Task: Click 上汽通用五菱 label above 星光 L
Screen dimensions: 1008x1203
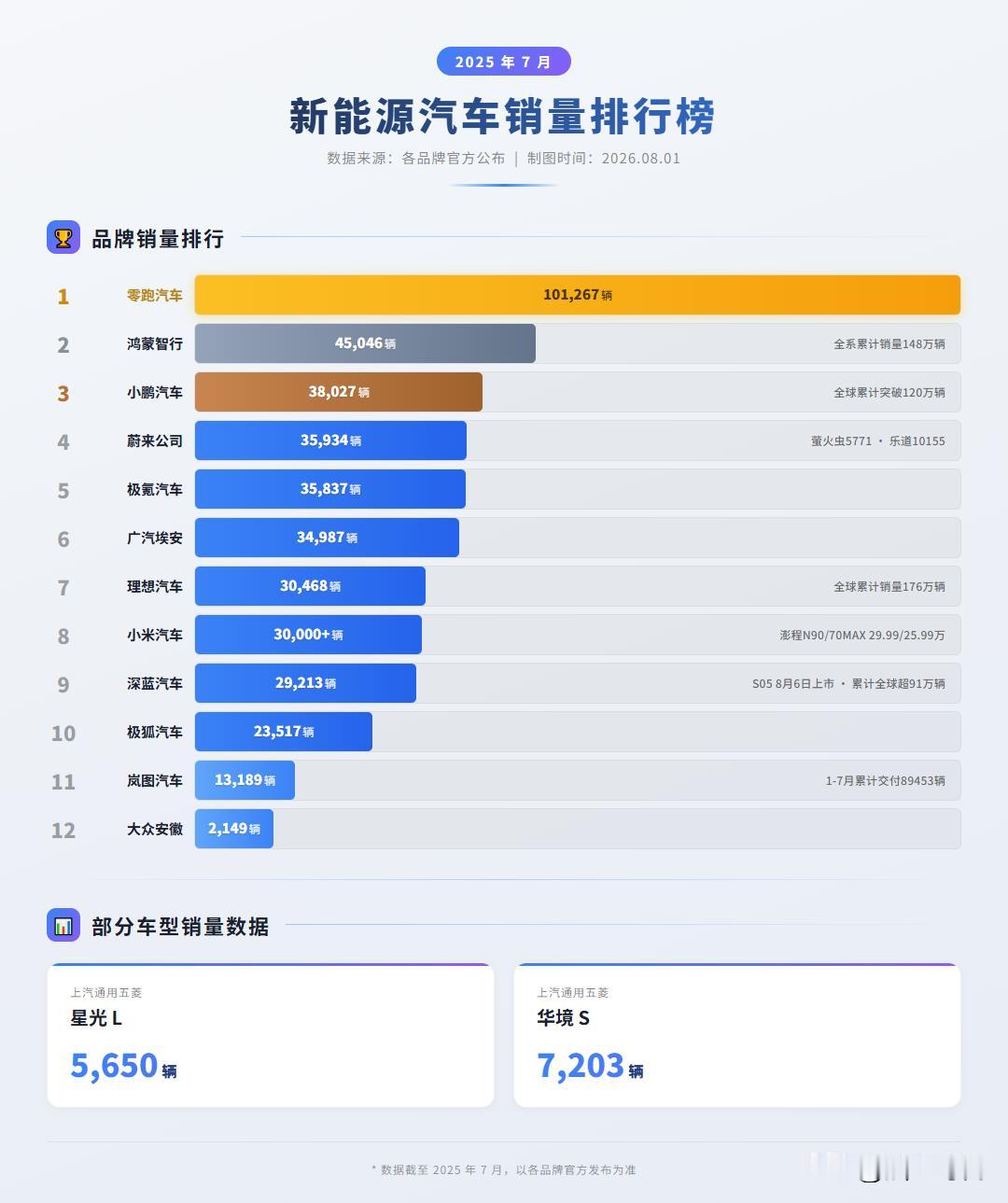Action: 106,993
